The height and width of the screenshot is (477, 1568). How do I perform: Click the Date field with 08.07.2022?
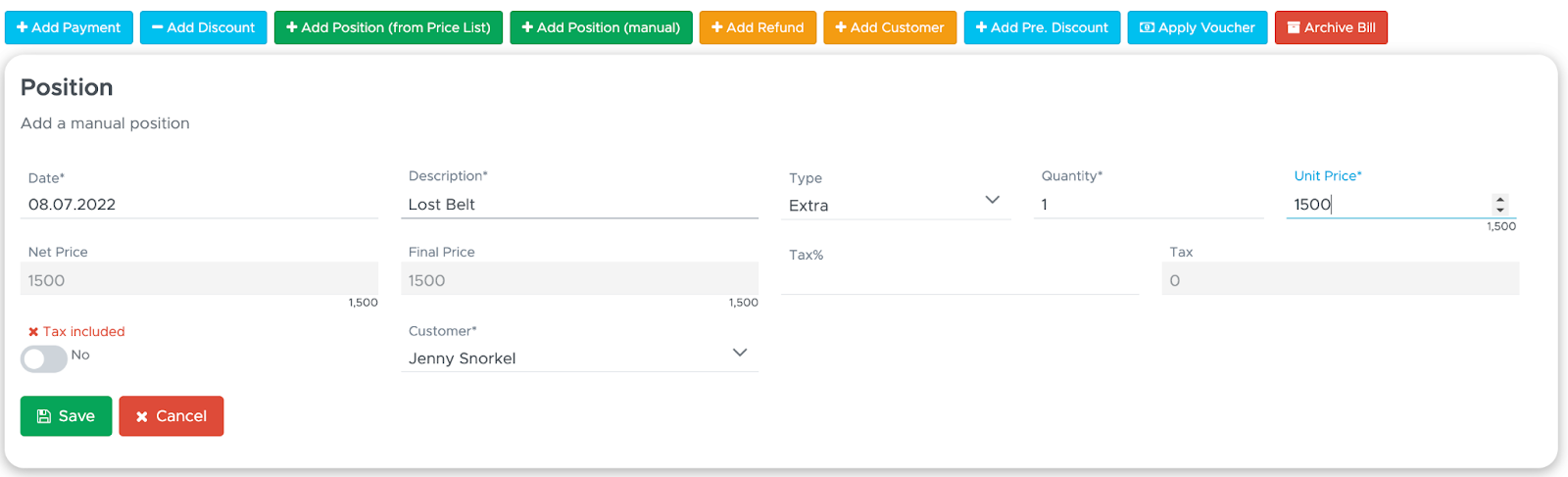click(x=199, y=204)
